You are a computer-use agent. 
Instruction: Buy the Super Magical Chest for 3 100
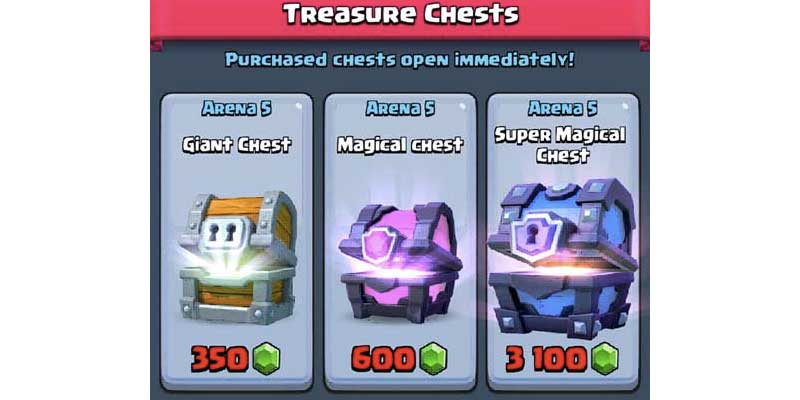tap(562, 360)
